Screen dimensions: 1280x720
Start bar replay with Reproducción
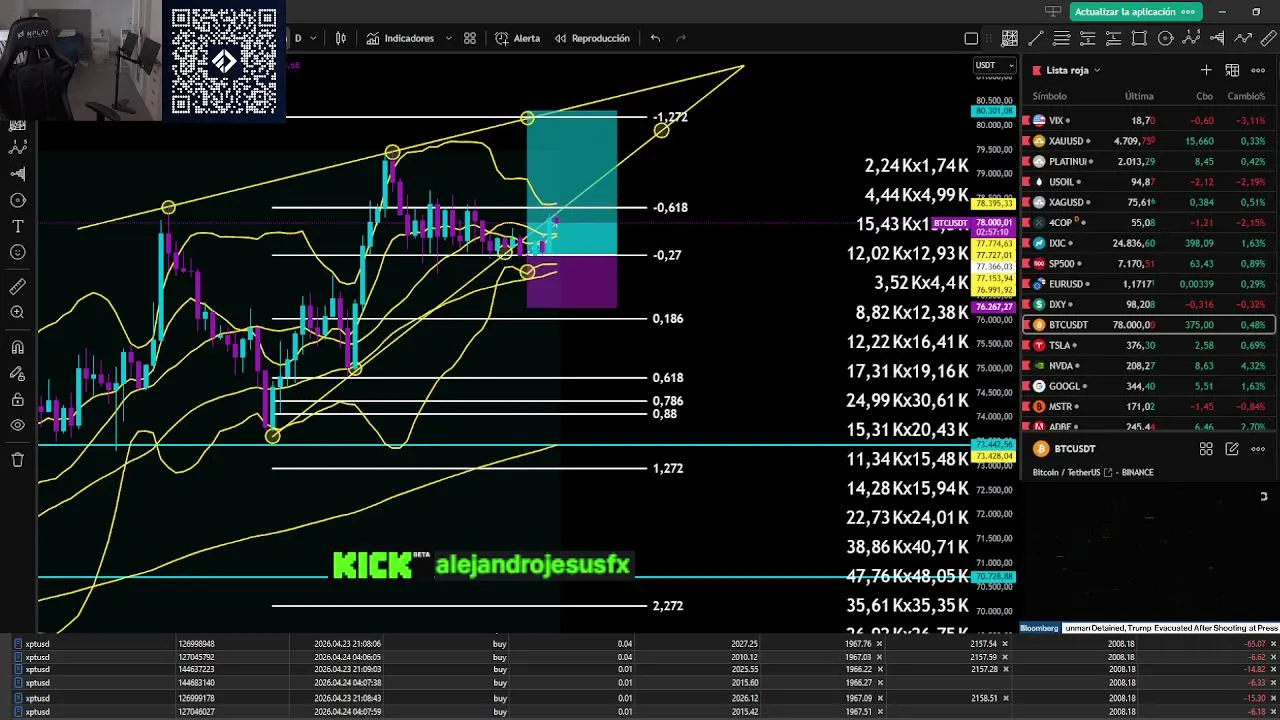[x=592, y=38]
